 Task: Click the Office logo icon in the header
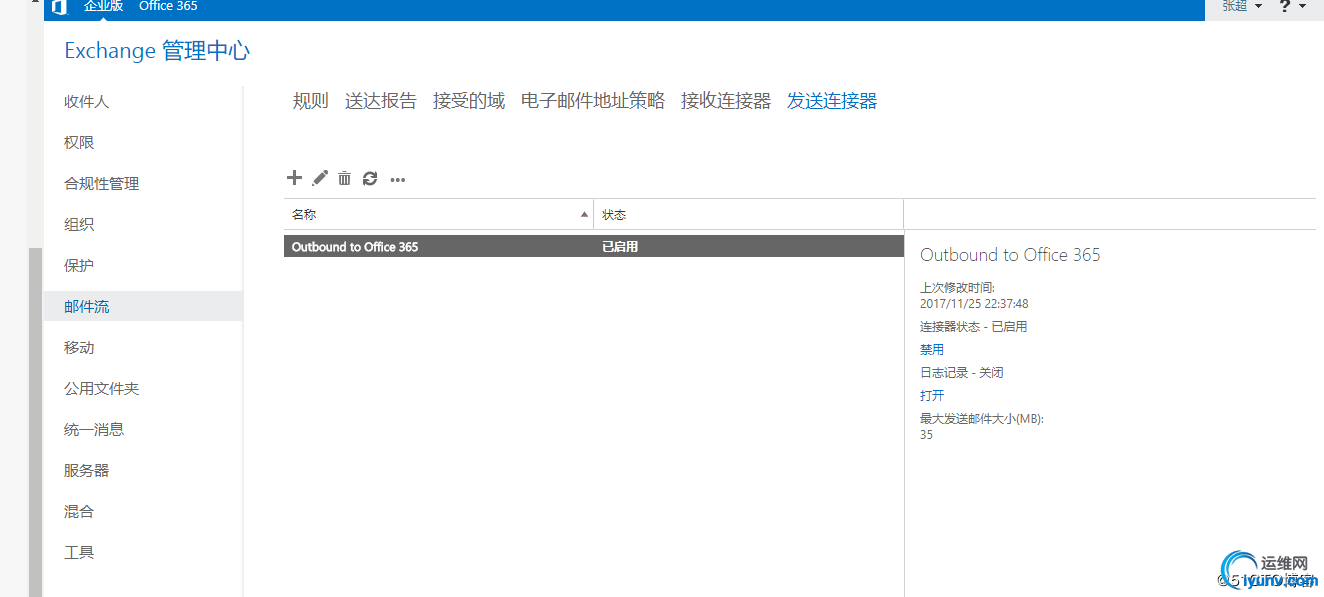click(59, 7)
